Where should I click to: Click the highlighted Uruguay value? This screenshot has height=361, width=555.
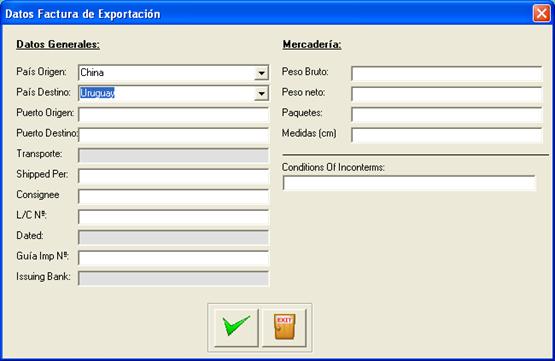tap(97, 93)
